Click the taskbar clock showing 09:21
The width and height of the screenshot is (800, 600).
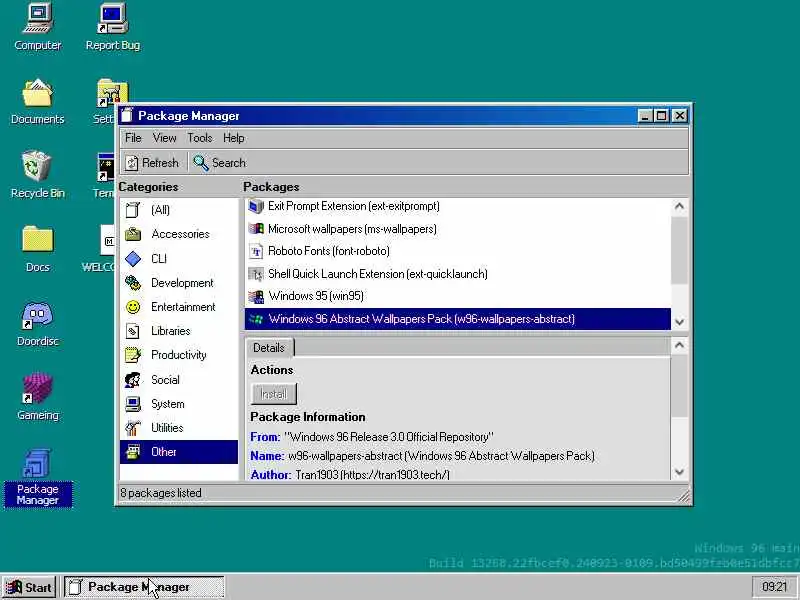coord(774,587)
